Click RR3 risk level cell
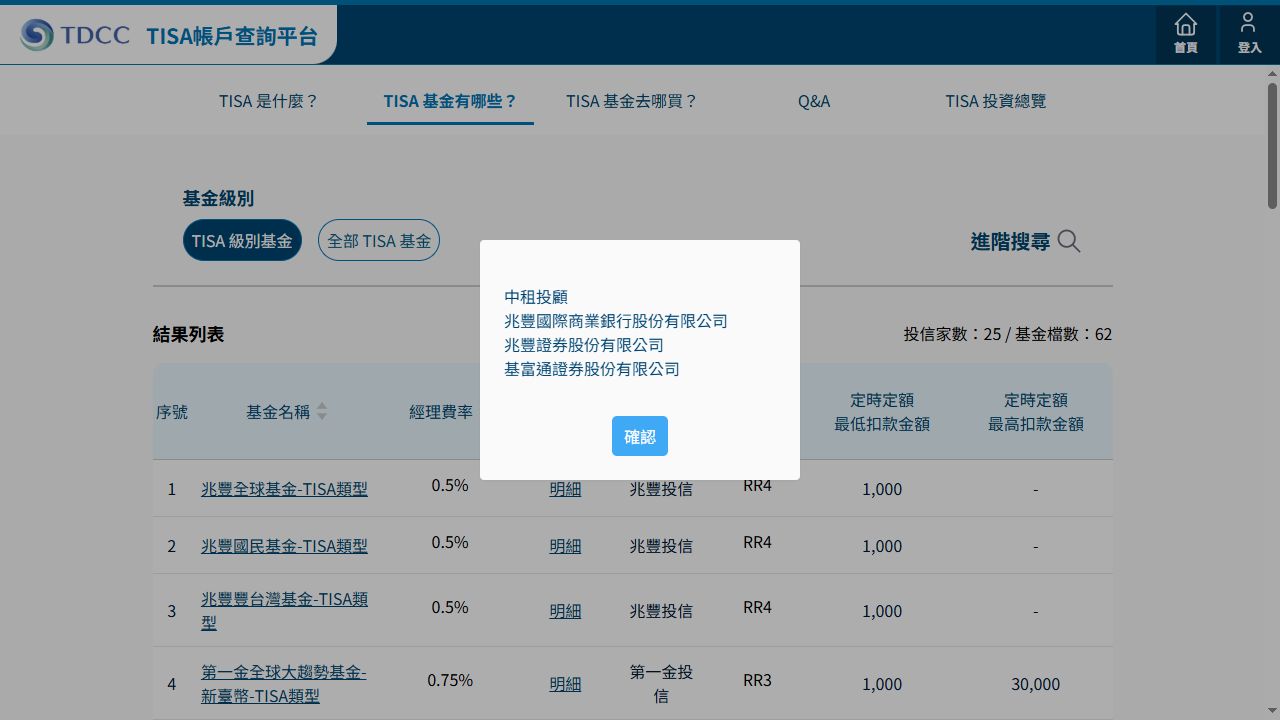 point(758,680)
